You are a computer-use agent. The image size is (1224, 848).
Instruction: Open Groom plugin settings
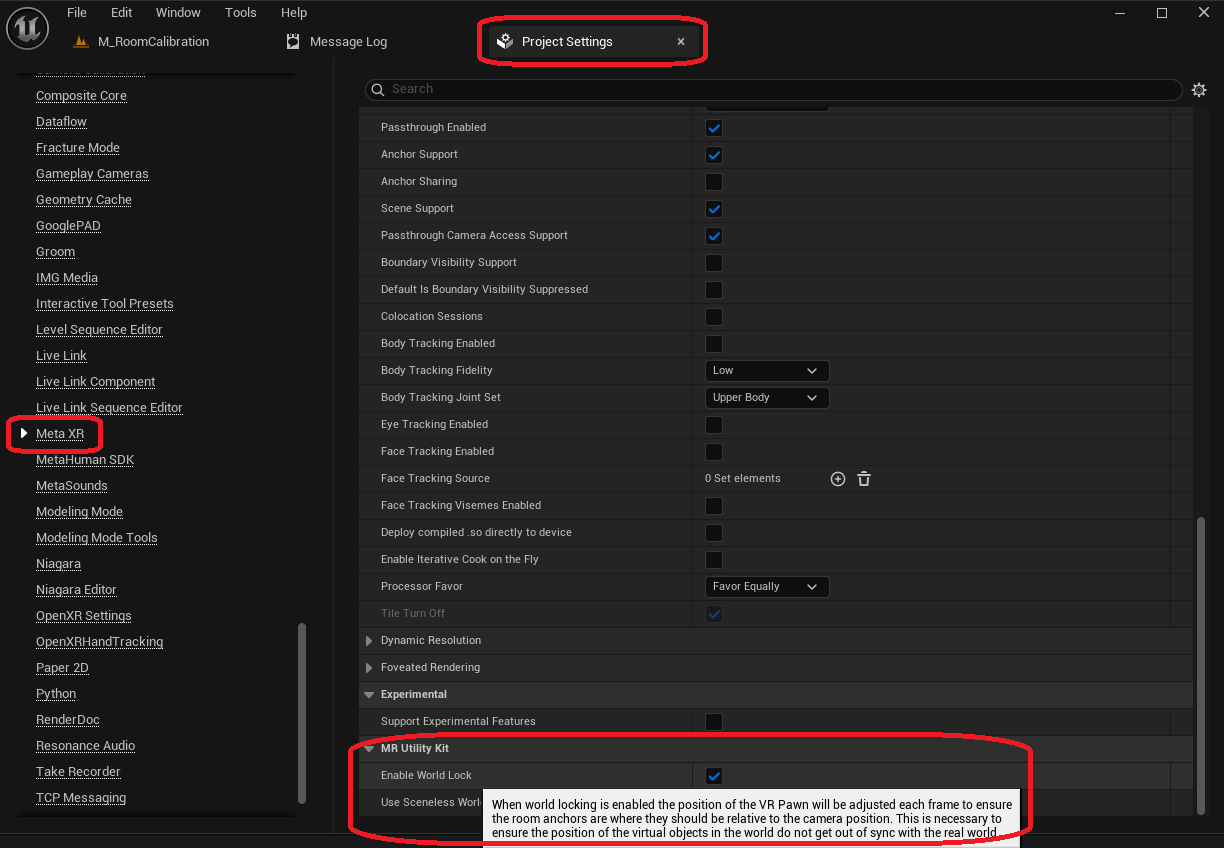pyautogui.click(x=55, y=252)
